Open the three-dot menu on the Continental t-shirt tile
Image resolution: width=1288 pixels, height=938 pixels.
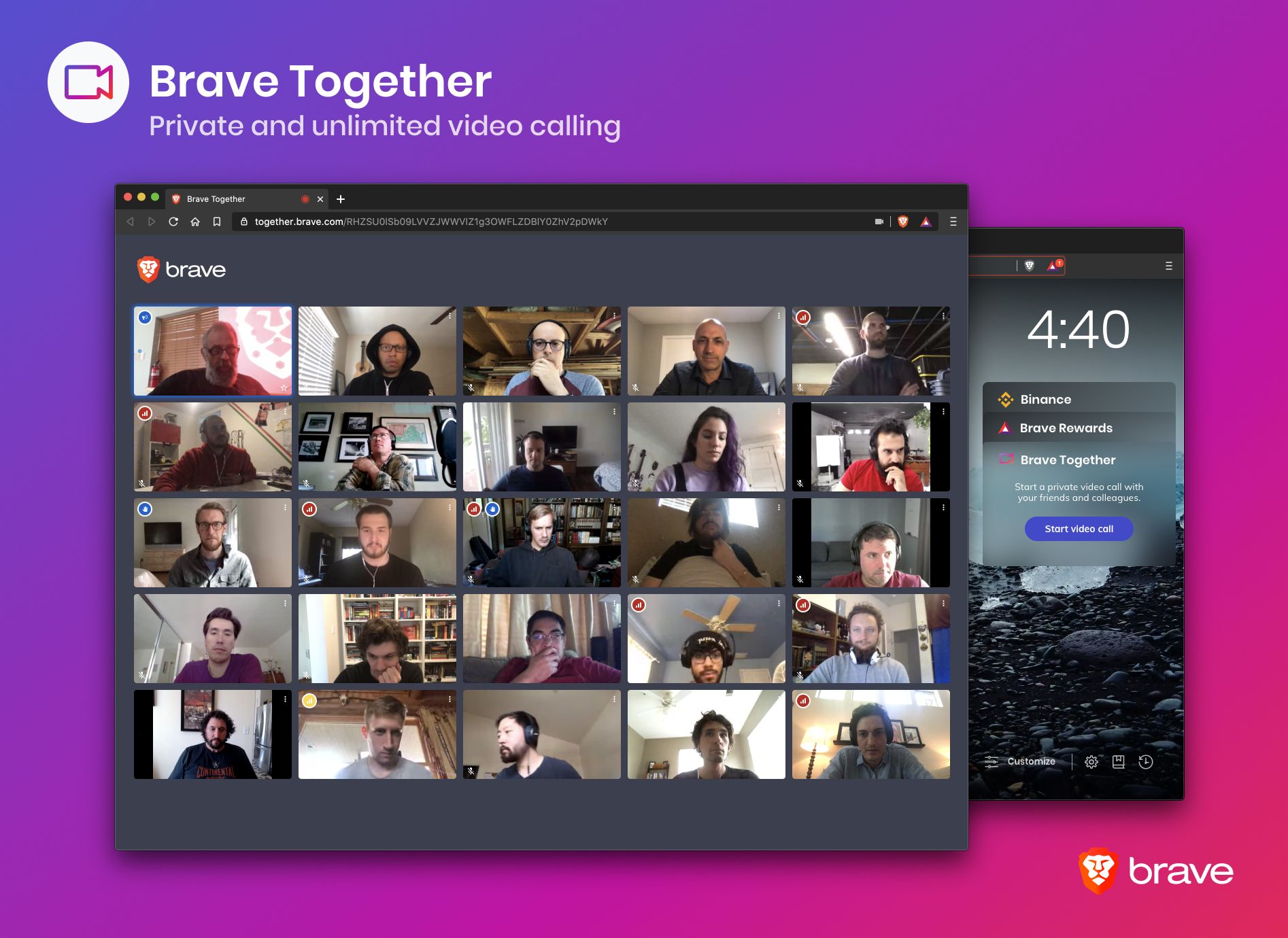click(x=285, y=699)
